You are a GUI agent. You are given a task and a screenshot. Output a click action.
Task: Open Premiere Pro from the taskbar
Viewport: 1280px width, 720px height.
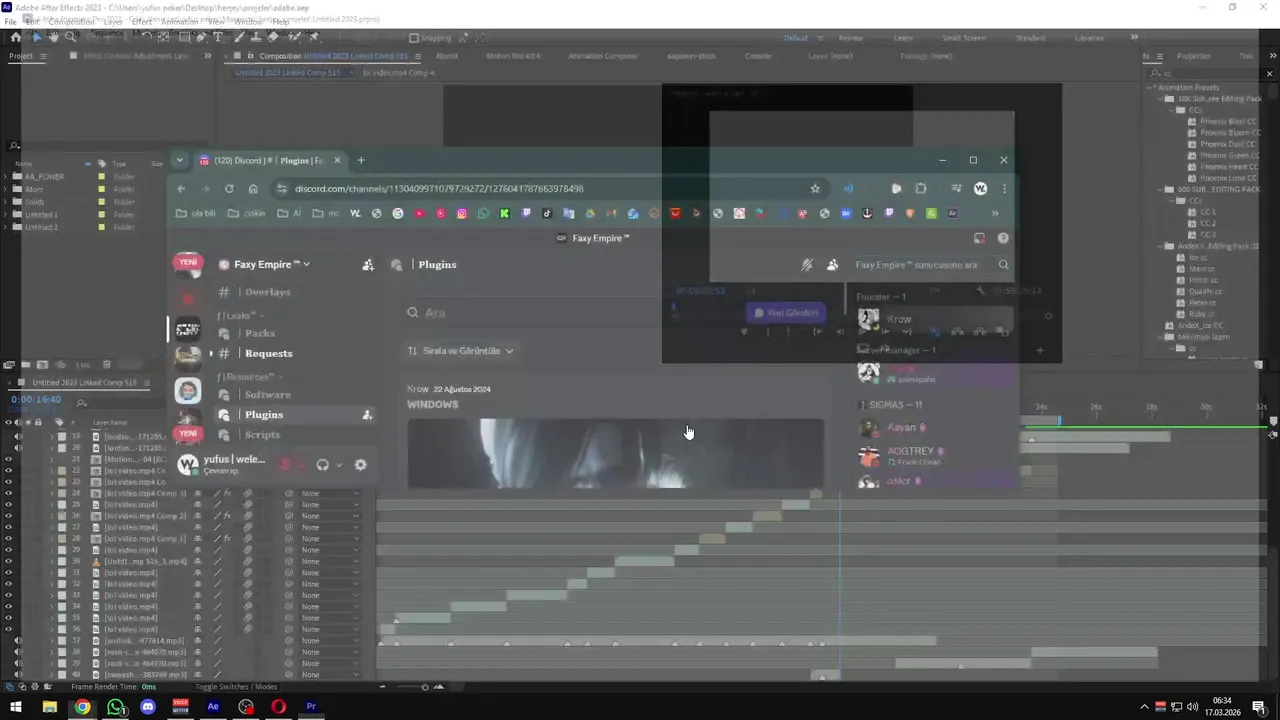(x=311, y=707)
